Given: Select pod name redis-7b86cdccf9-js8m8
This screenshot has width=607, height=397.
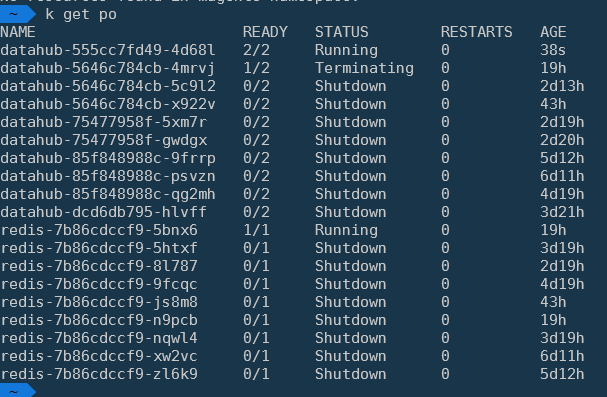Looking at the screenshot, I should click(x=99, y=302).
